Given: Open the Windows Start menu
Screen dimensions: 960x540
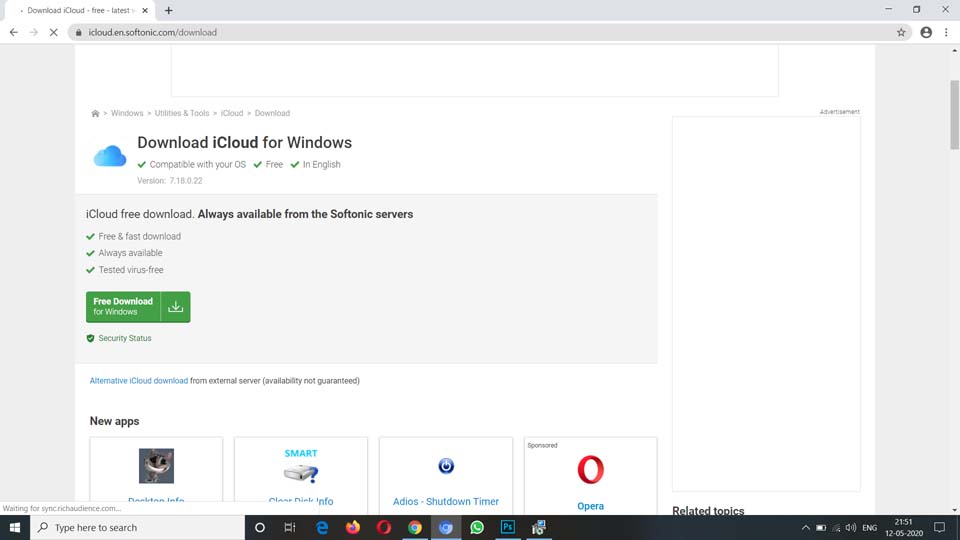Looking at the screenshot, I should click(x=15, y=527).
